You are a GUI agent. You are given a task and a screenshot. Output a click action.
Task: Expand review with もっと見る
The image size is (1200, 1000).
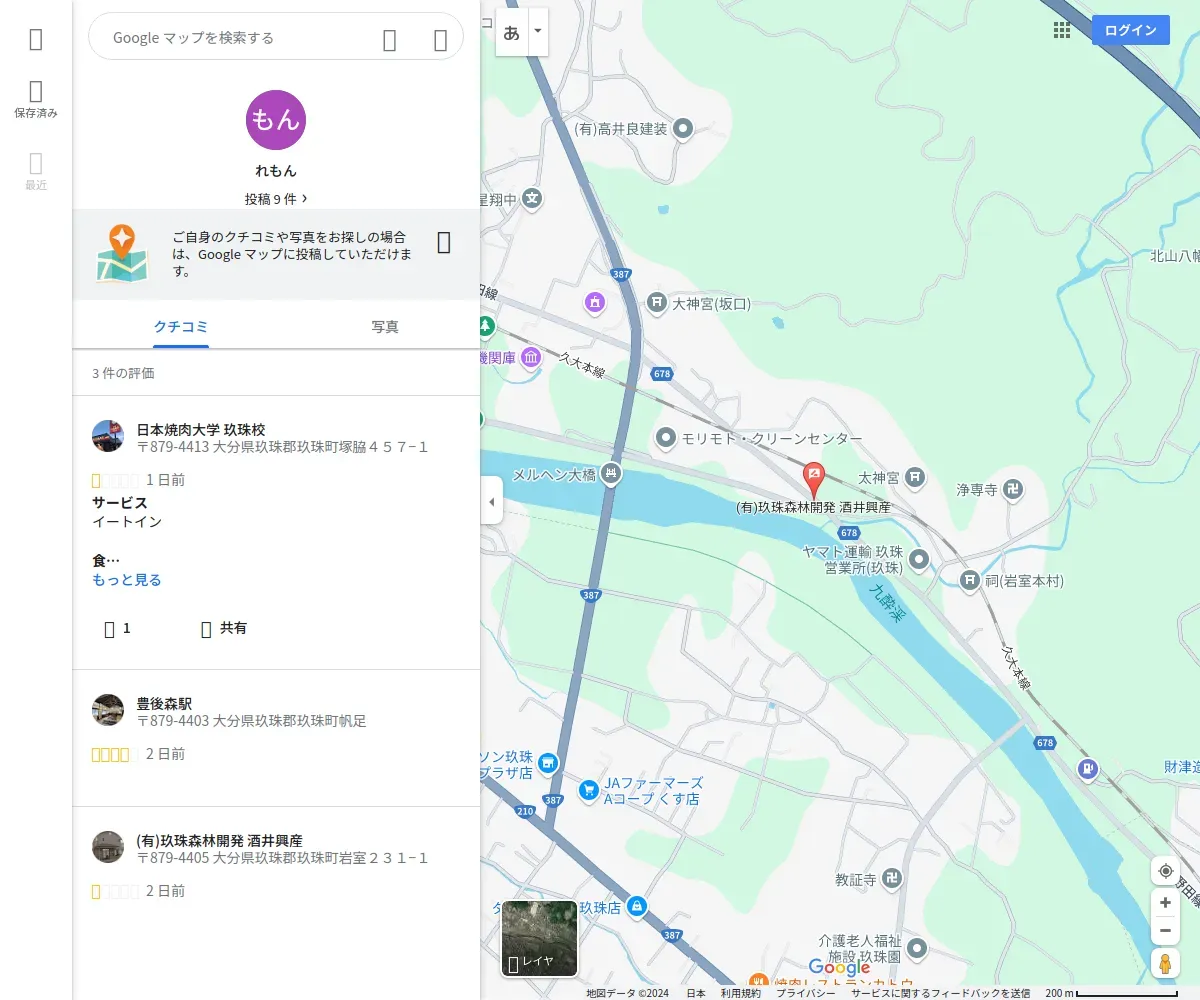click(x=127, y=580)
